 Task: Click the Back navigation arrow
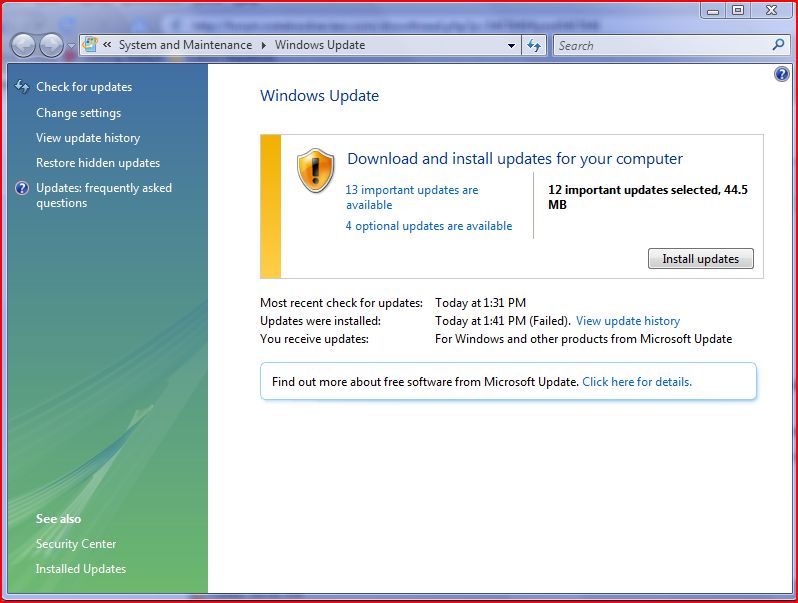point(23,46)
